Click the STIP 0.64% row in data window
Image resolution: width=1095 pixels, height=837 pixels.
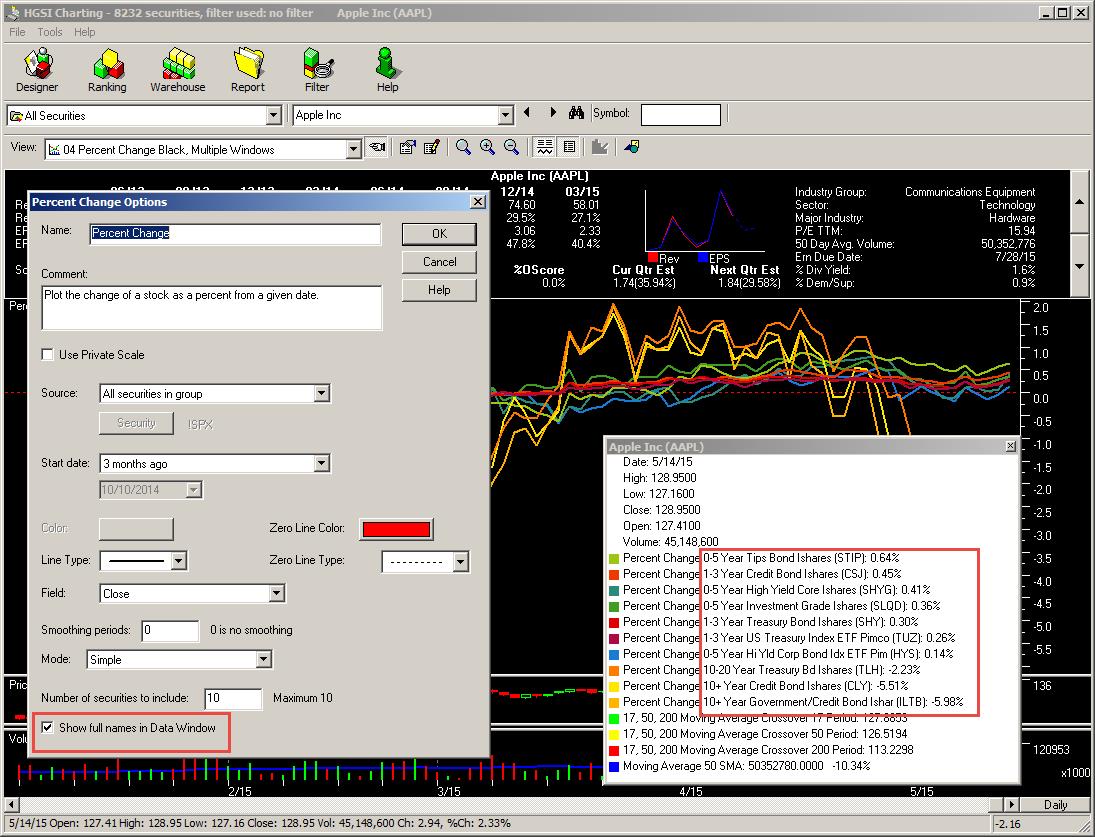(755, 558)
